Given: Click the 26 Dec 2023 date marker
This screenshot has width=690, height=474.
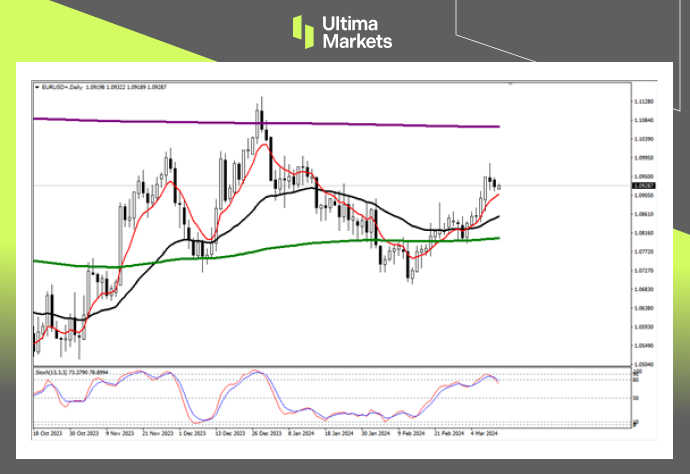Looking at the screenshot, I should click(x=263, y=435).
